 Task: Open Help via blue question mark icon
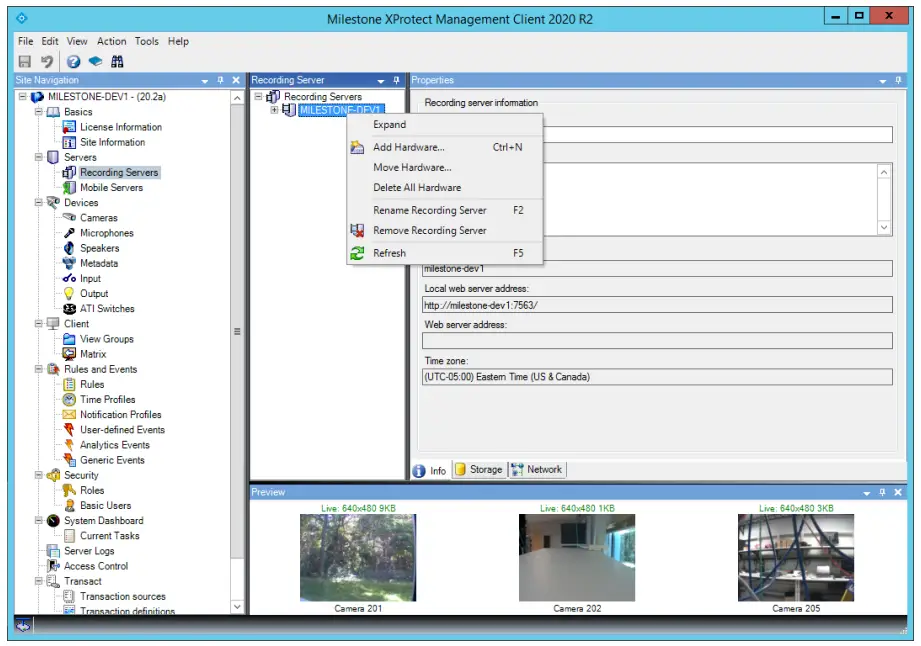pyautogui.click(x=74, y=61)
